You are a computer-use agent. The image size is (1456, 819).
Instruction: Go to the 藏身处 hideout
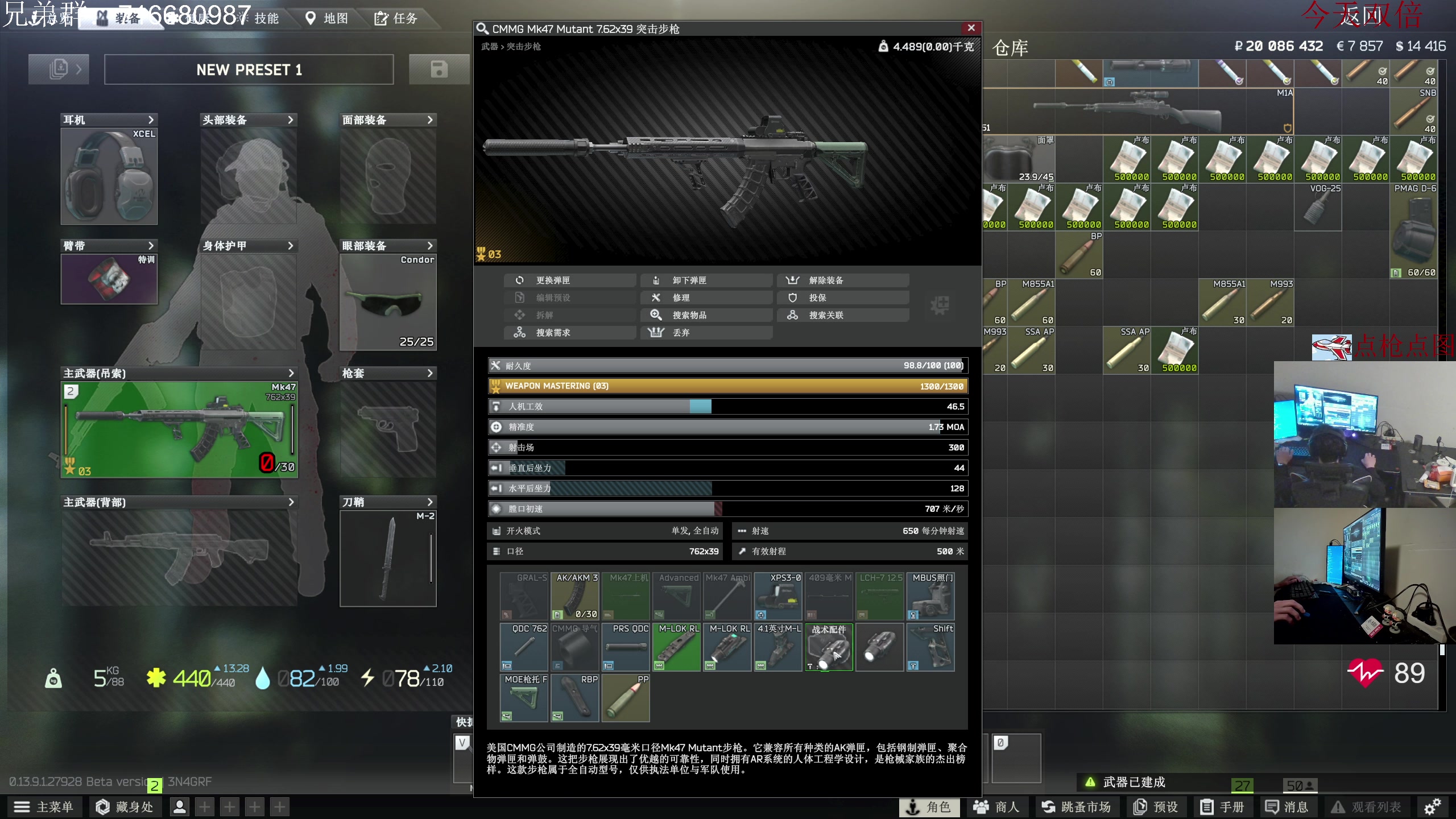coord(125,806)
